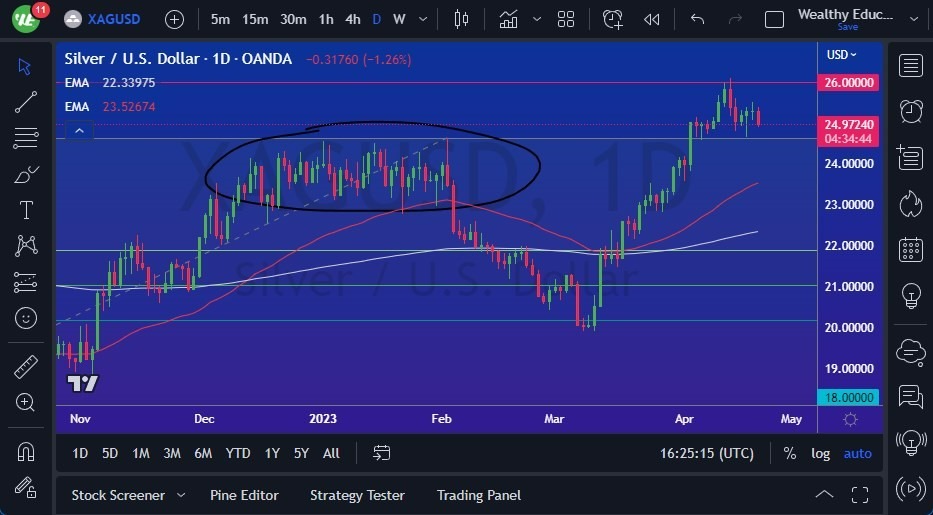This screenshot has width=933, height=515.
Task: Set the date range to 5D
Action: [x=109, y=453]
